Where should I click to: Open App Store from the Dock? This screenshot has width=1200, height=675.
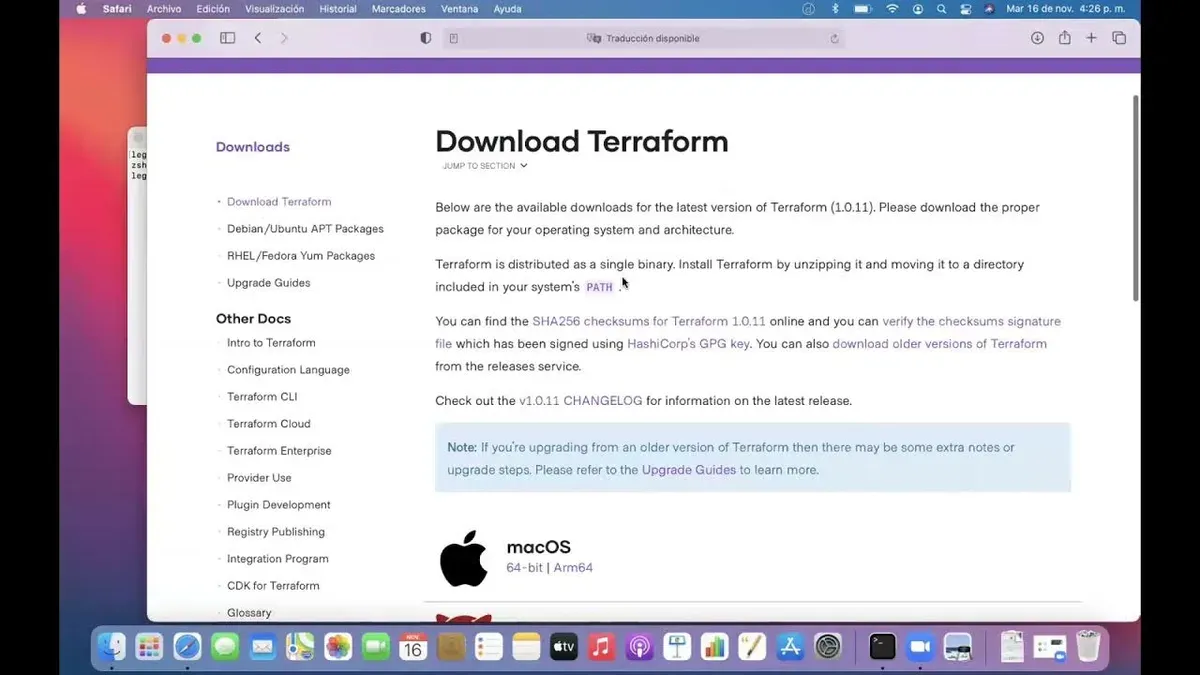click(x=790, y=647)
